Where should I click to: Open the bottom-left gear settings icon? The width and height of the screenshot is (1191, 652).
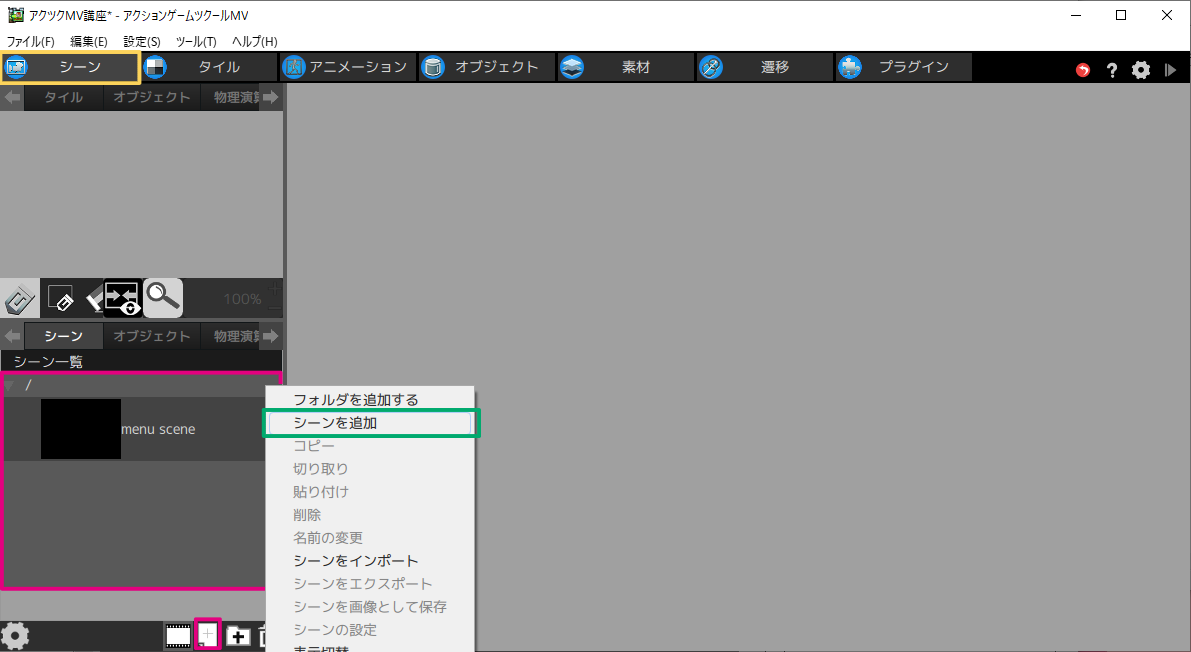(15, 635)
